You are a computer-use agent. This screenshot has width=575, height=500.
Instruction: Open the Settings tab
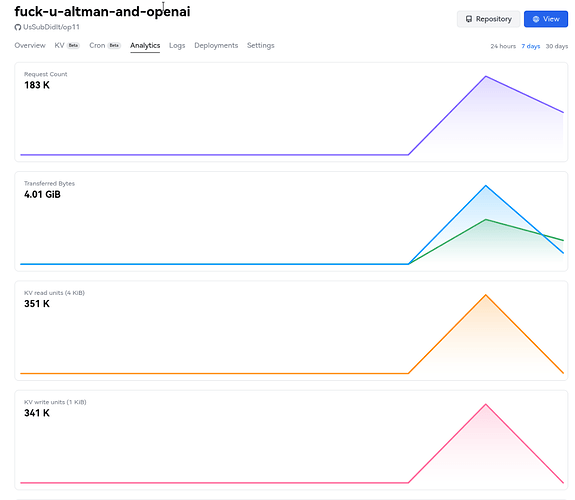(261, 45)
